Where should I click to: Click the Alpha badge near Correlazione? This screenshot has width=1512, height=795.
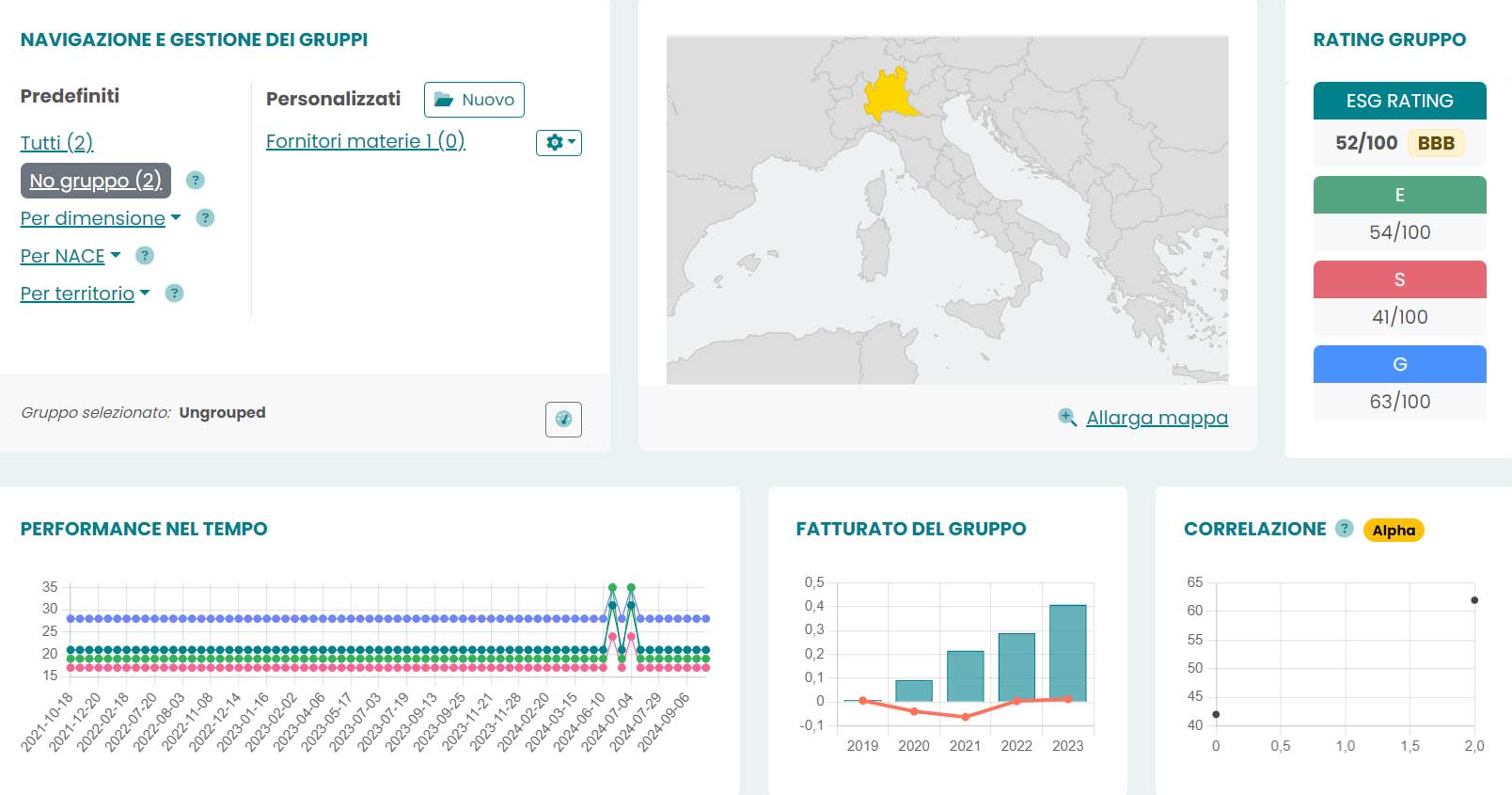(x=1393, y=531)
